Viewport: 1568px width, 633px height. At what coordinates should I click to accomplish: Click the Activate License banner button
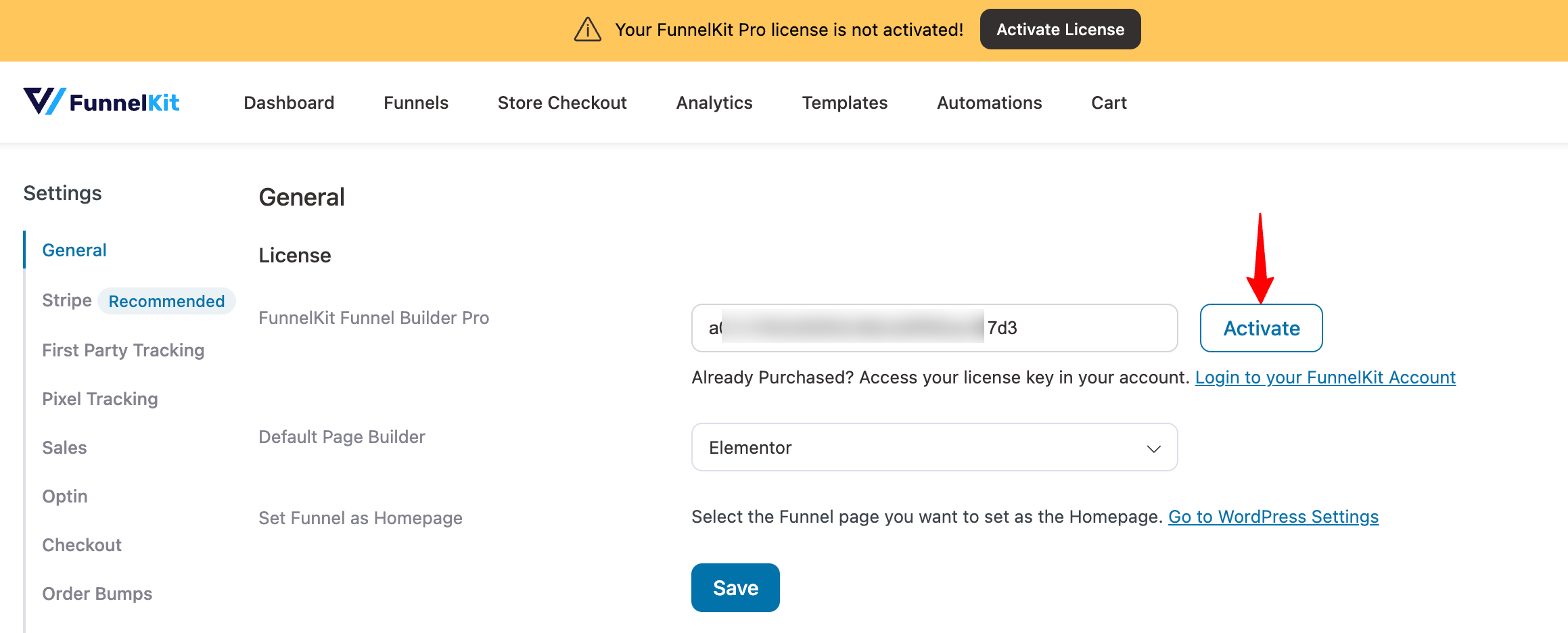click(x=1060, y=29)
